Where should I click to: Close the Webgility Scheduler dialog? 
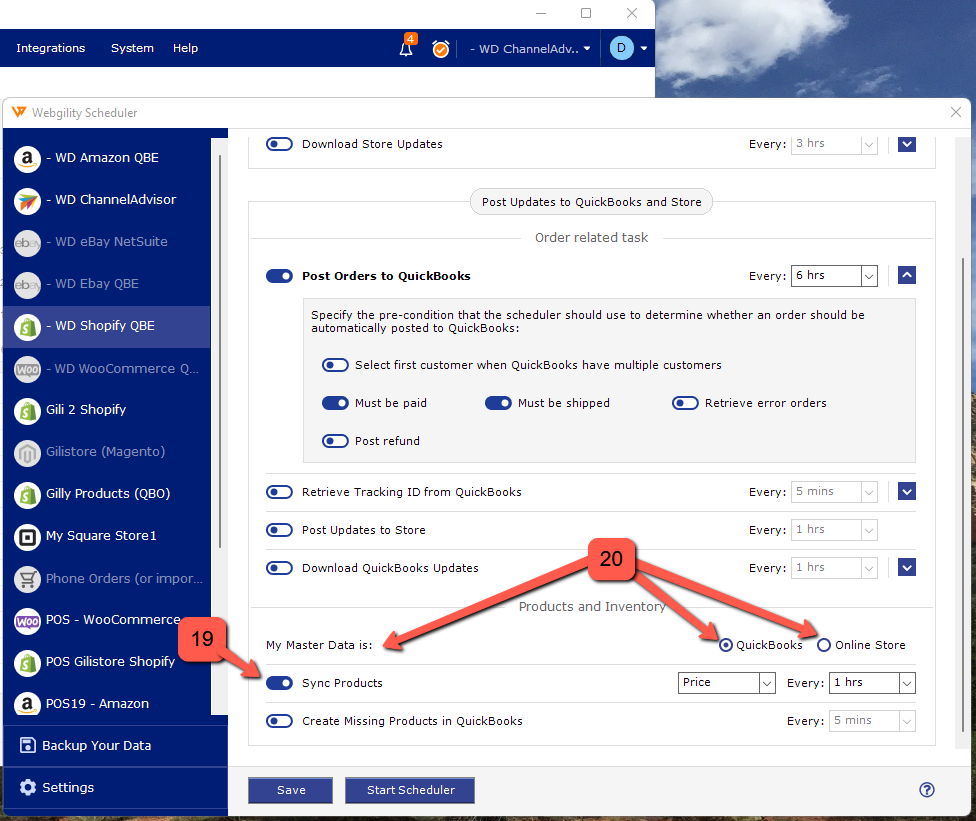(956, 112)
